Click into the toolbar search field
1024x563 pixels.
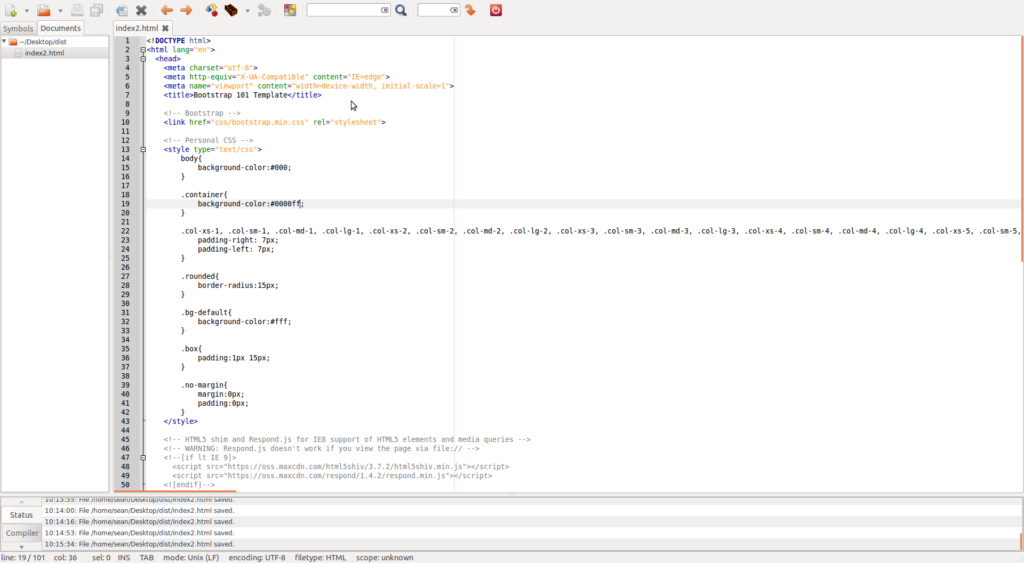pyautogui.click(x=344, y=10)
